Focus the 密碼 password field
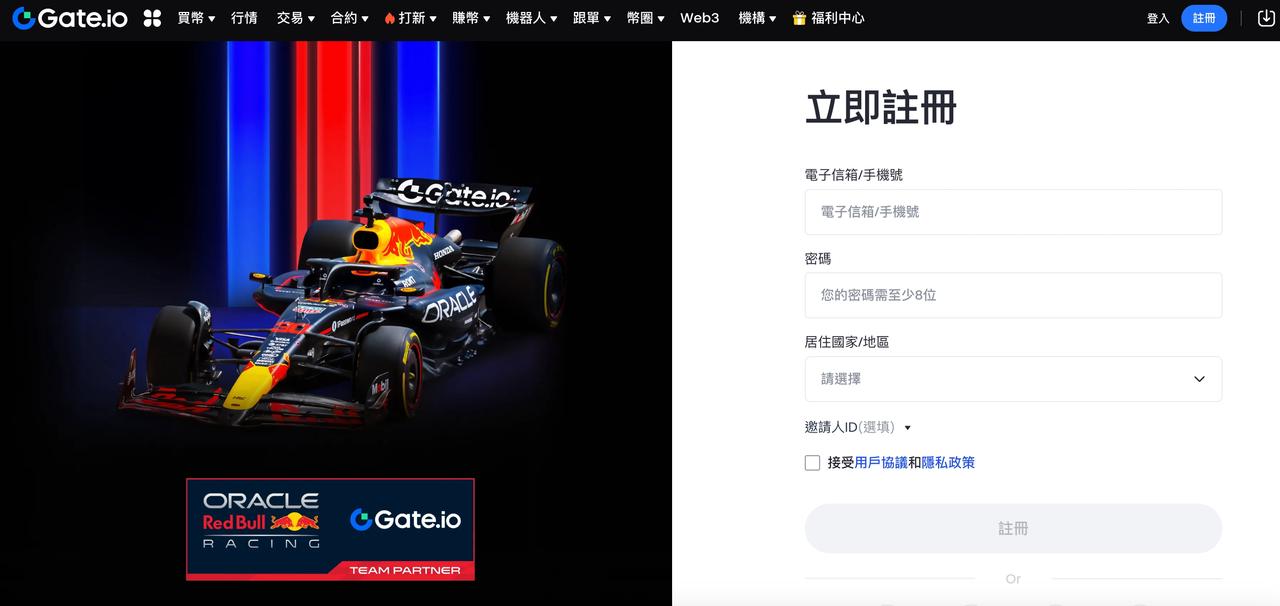This screenshot has height=606, width=1280. point(1013,295)
